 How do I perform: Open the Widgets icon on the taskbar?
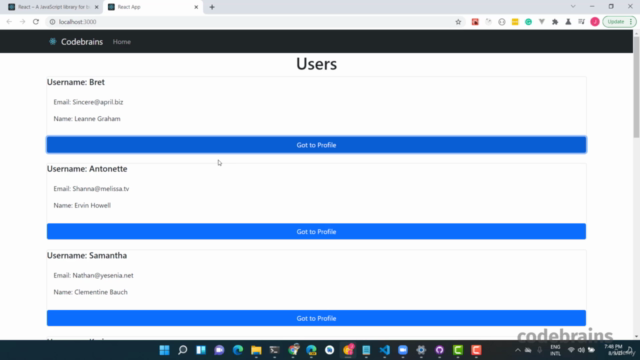click(x=201, y=350)
